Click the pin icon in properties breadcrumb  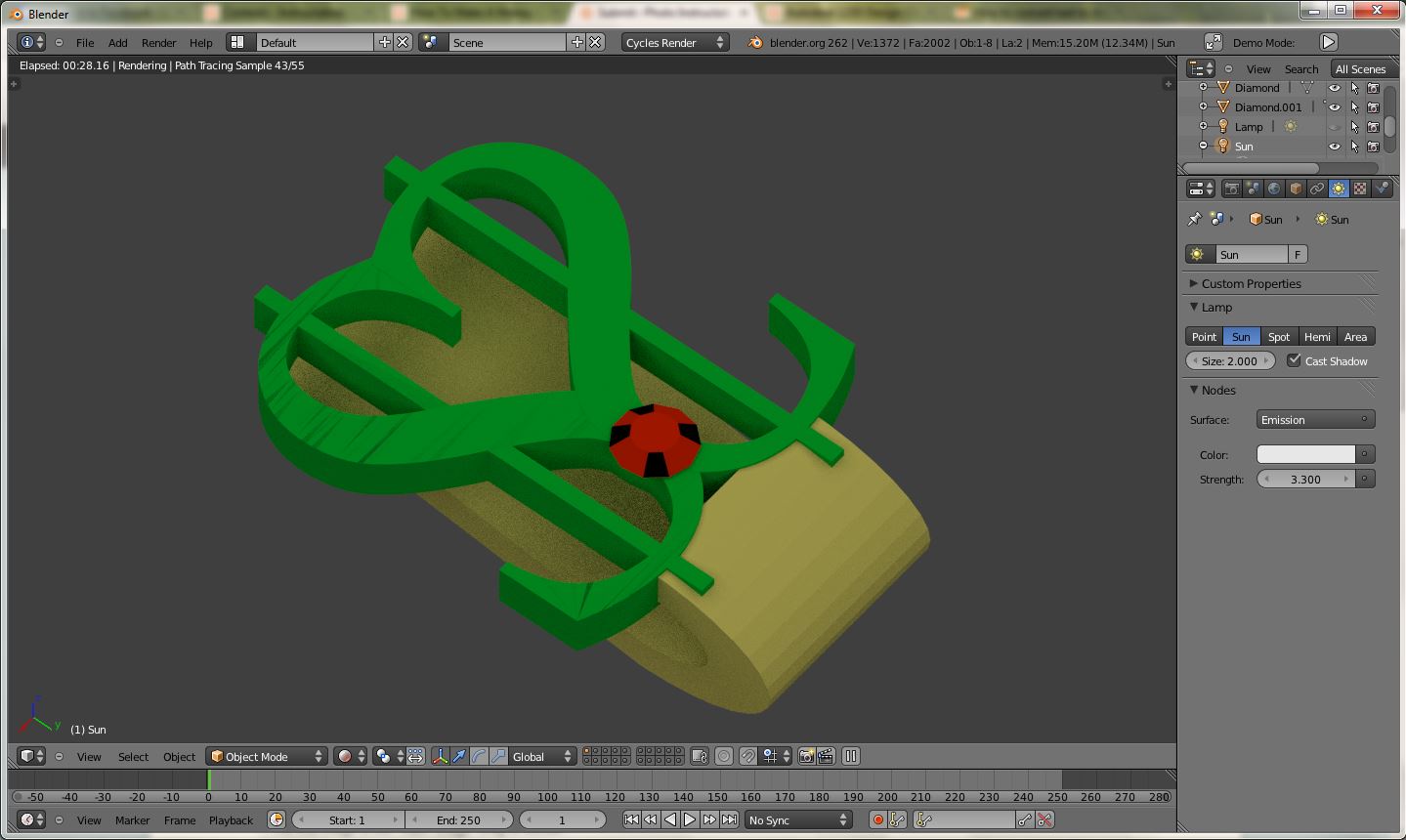(x=1194, y=219)
